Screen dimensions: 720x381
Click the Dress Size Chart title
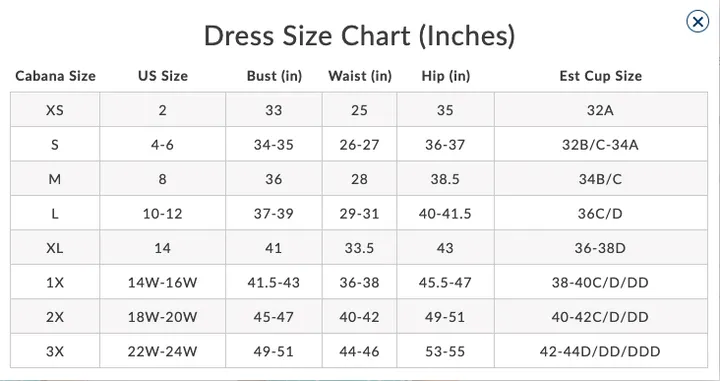pos(360,36)
